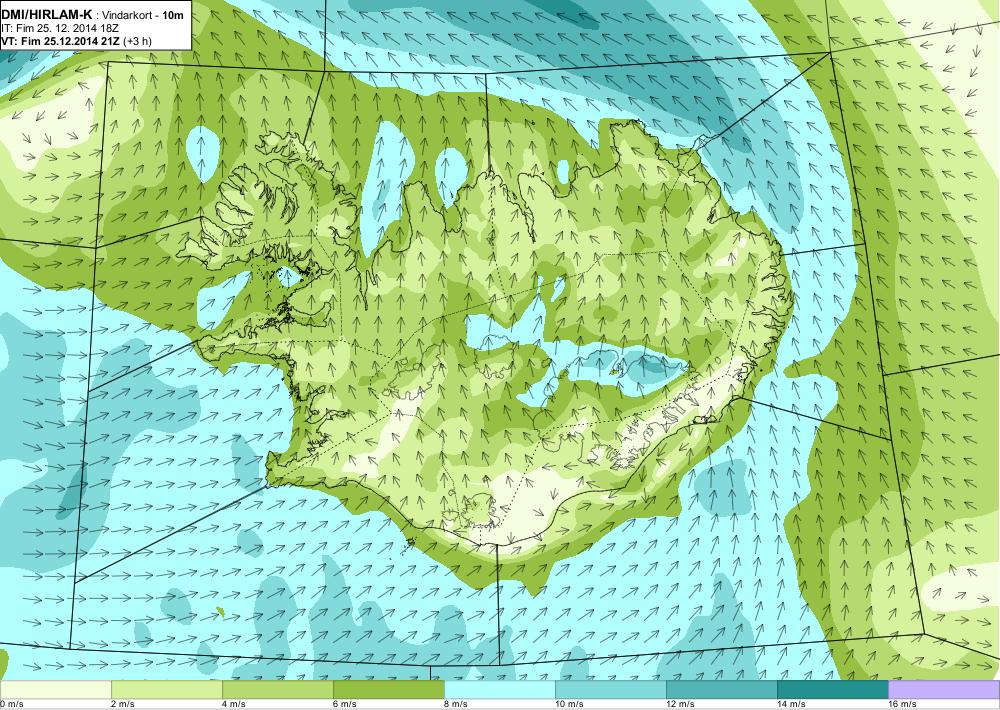Click the '14 m/s' legend label
The height and width of the screenshot is (710, 1000).
tap(791, 704)
